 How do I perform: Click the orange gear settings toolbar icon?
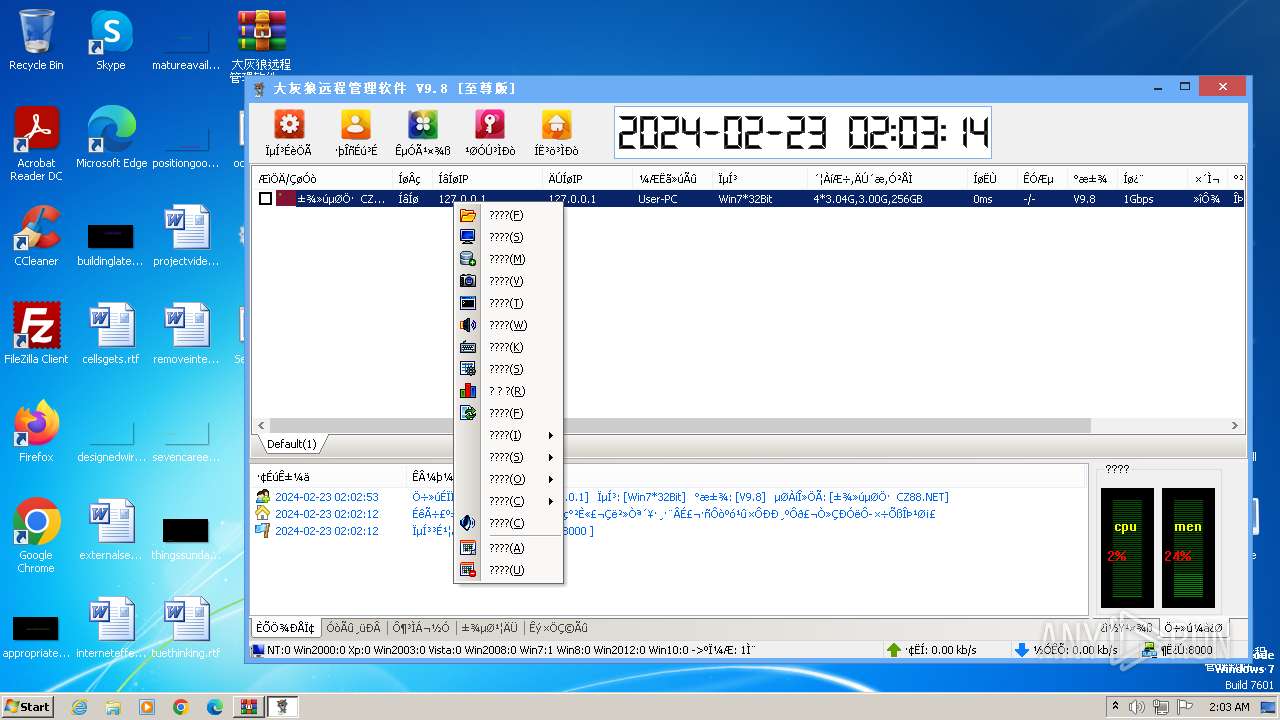[x=289, y=125]
